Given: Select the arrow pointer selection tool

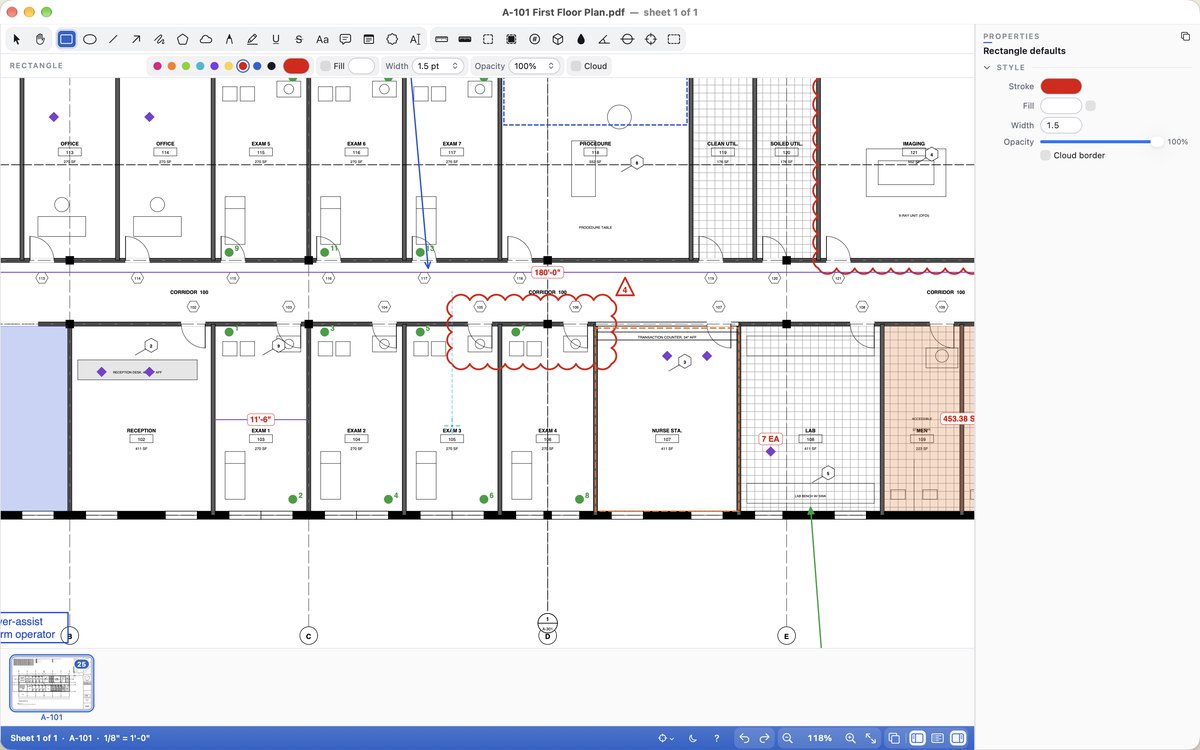Looking at the screenshot, I should pos(17,39).
